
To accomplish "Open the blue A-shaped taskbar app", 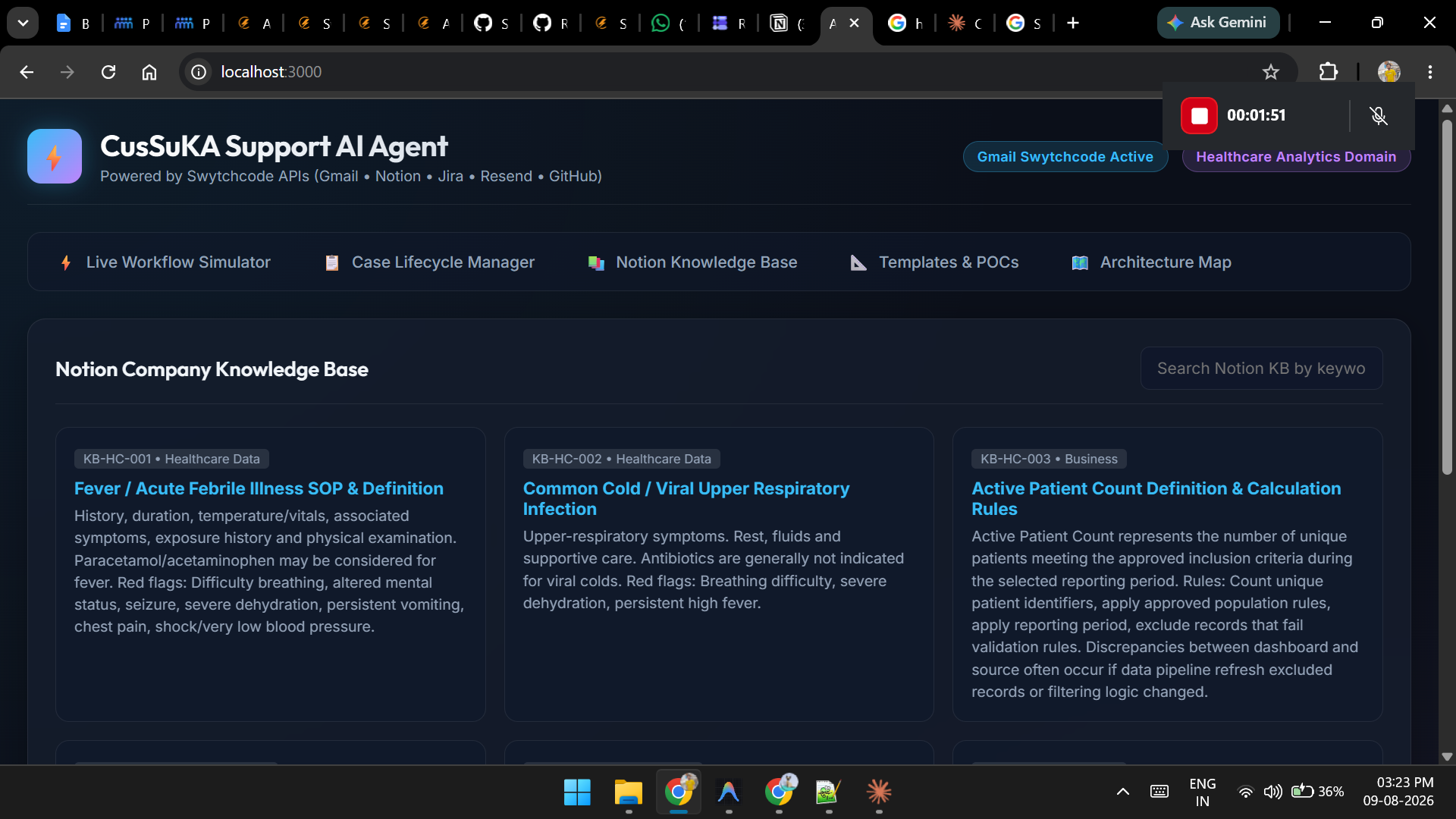I will pyautogui.click(x=728, y=792).
